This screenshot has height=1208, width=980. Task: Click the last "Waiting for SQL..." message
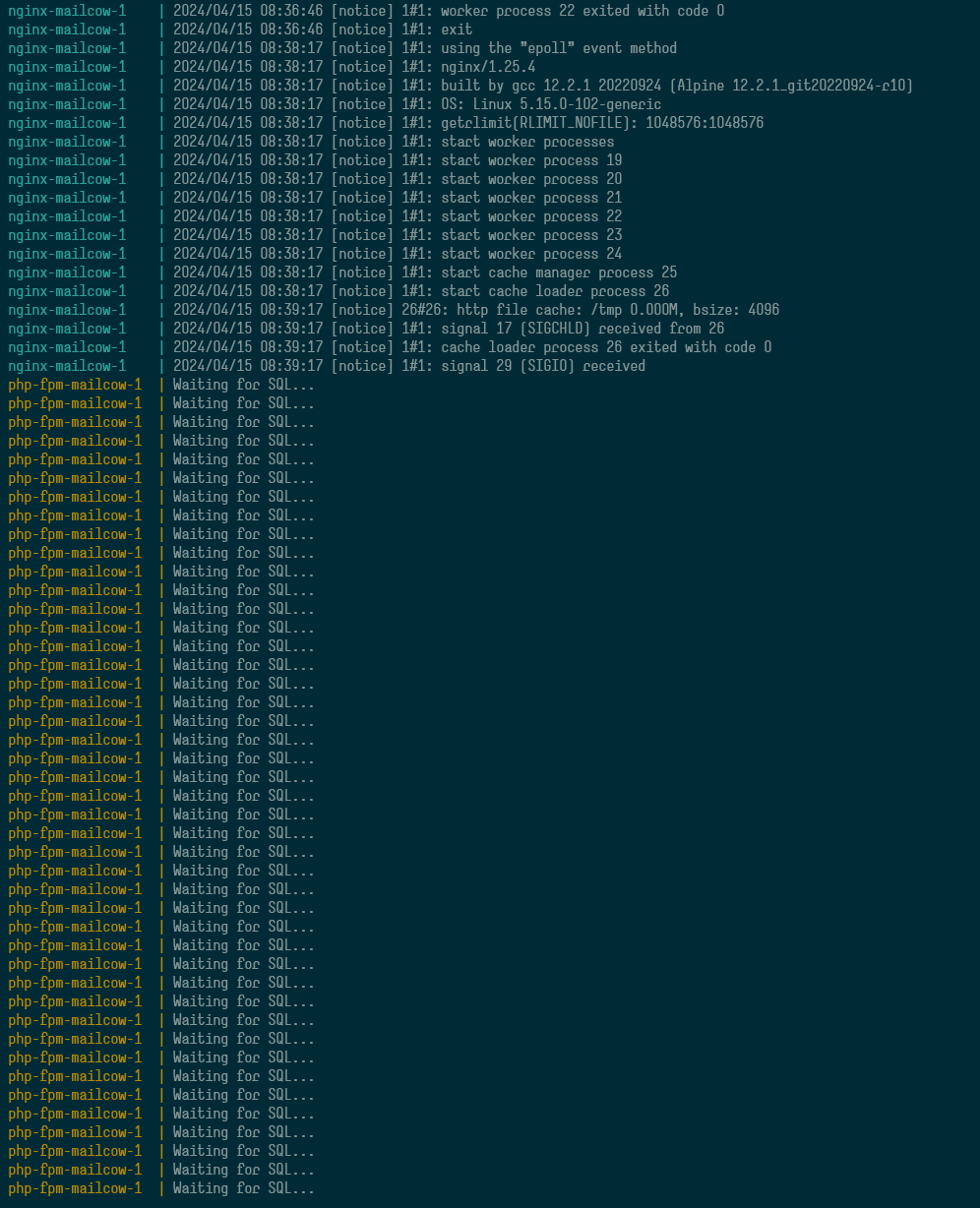(x=244, y=1188)
